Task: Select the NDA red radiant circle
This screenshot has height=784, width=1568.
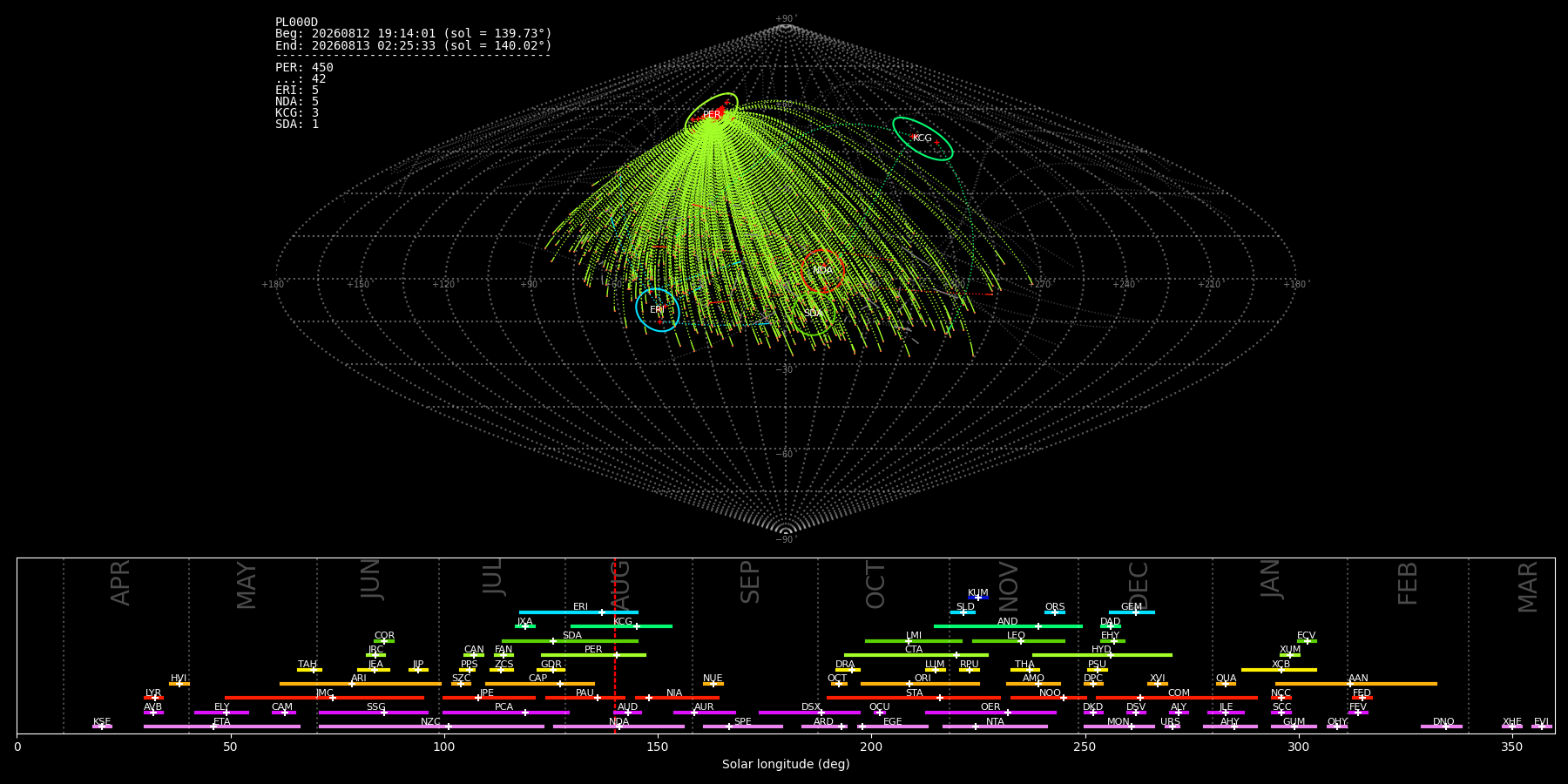Action: [822, 270]
